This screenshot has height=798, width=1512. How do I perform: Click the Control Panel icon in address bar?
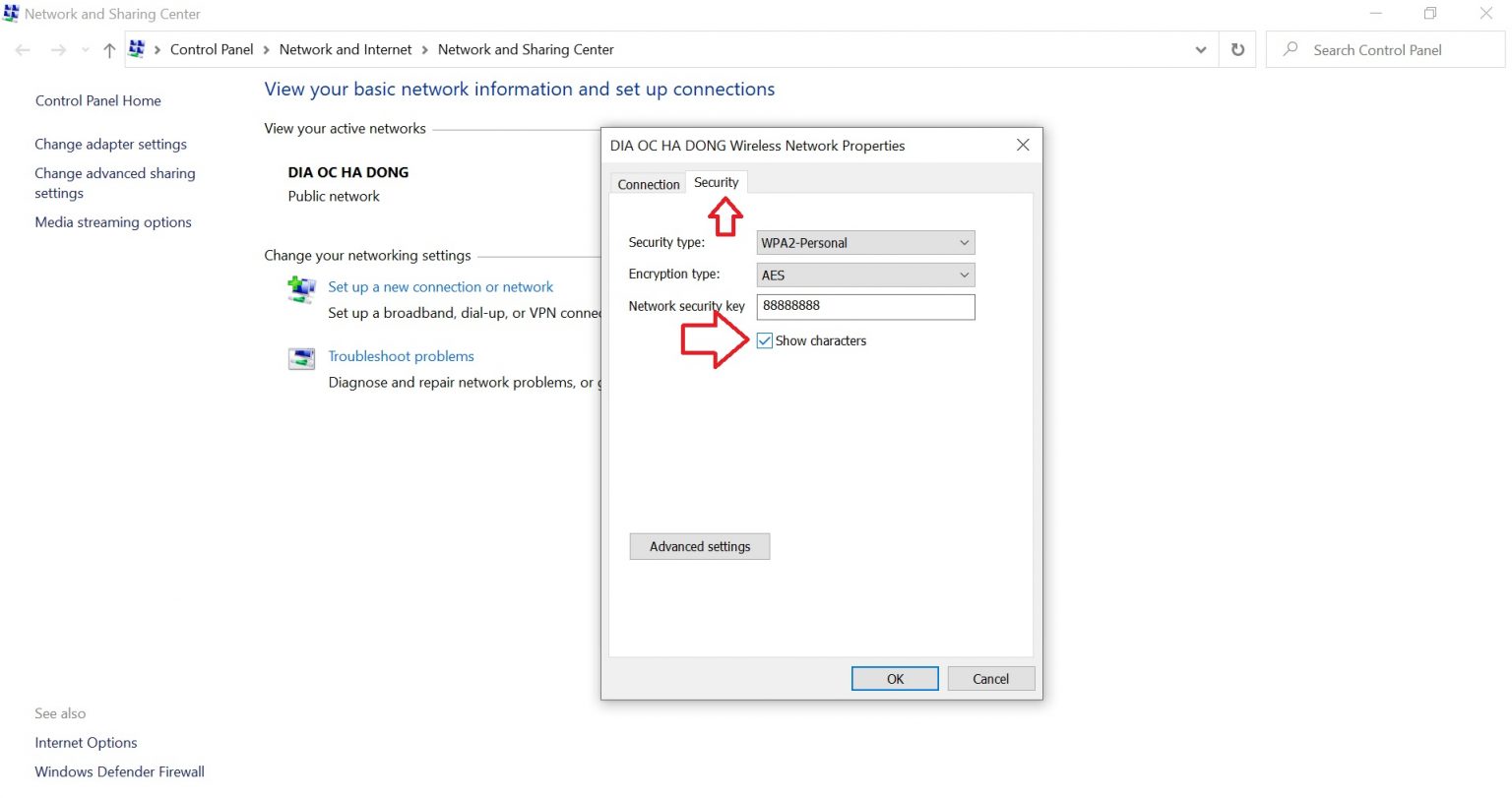click(x=137, y=49)
